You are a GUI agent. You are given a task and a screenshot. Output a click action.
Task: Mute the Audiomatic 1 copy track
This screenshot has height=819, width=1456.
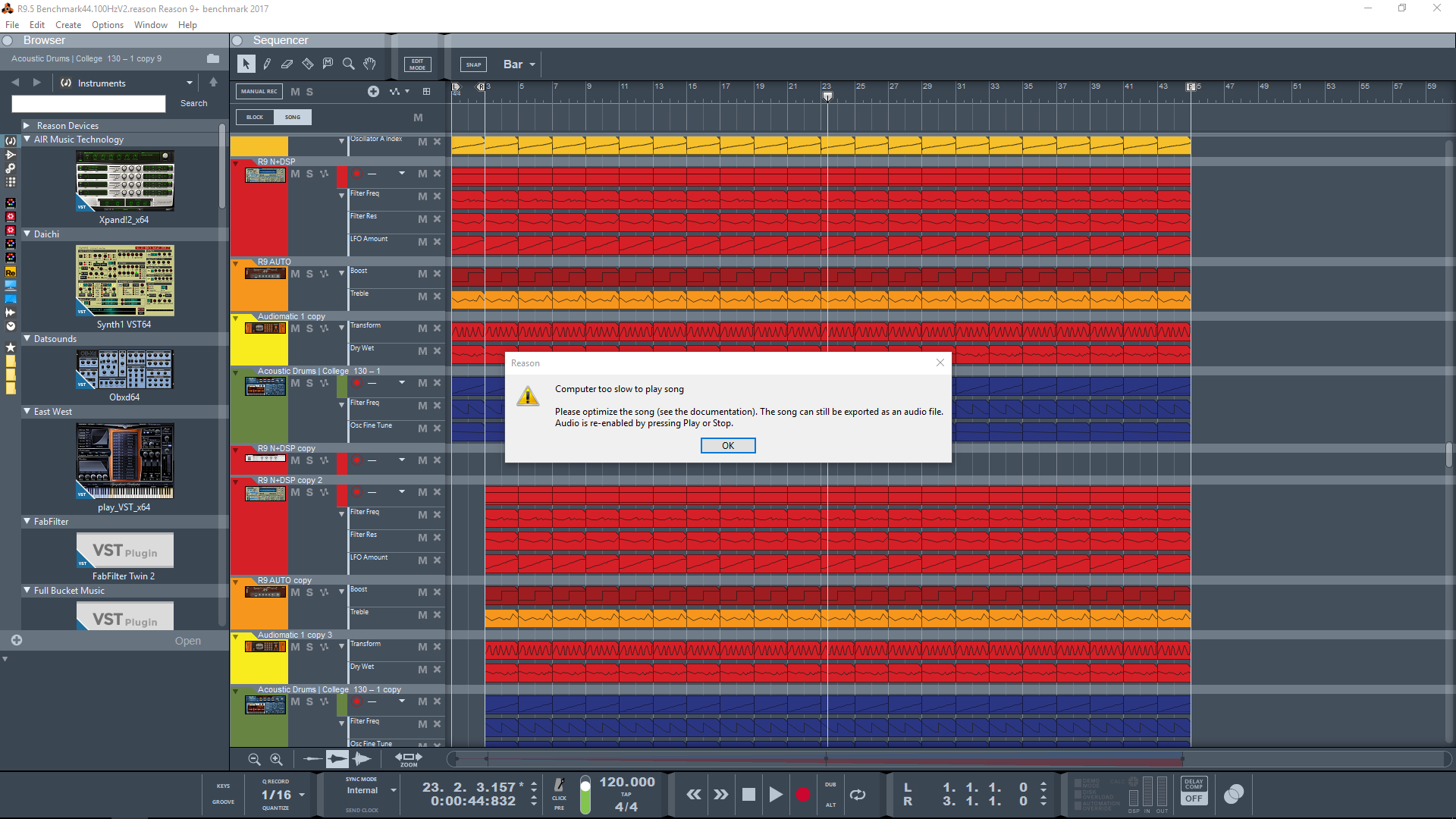coord(295,329)
